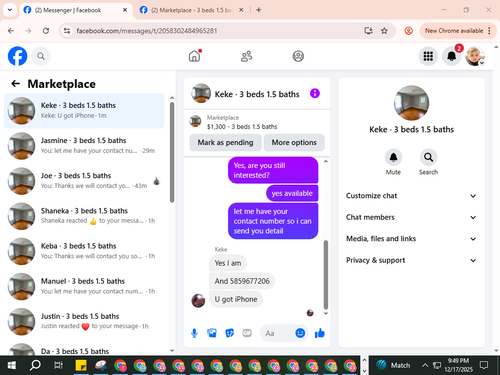The image size is (500, 375).
Task: Click the install app icon in address bar
Action: point(368,31)
